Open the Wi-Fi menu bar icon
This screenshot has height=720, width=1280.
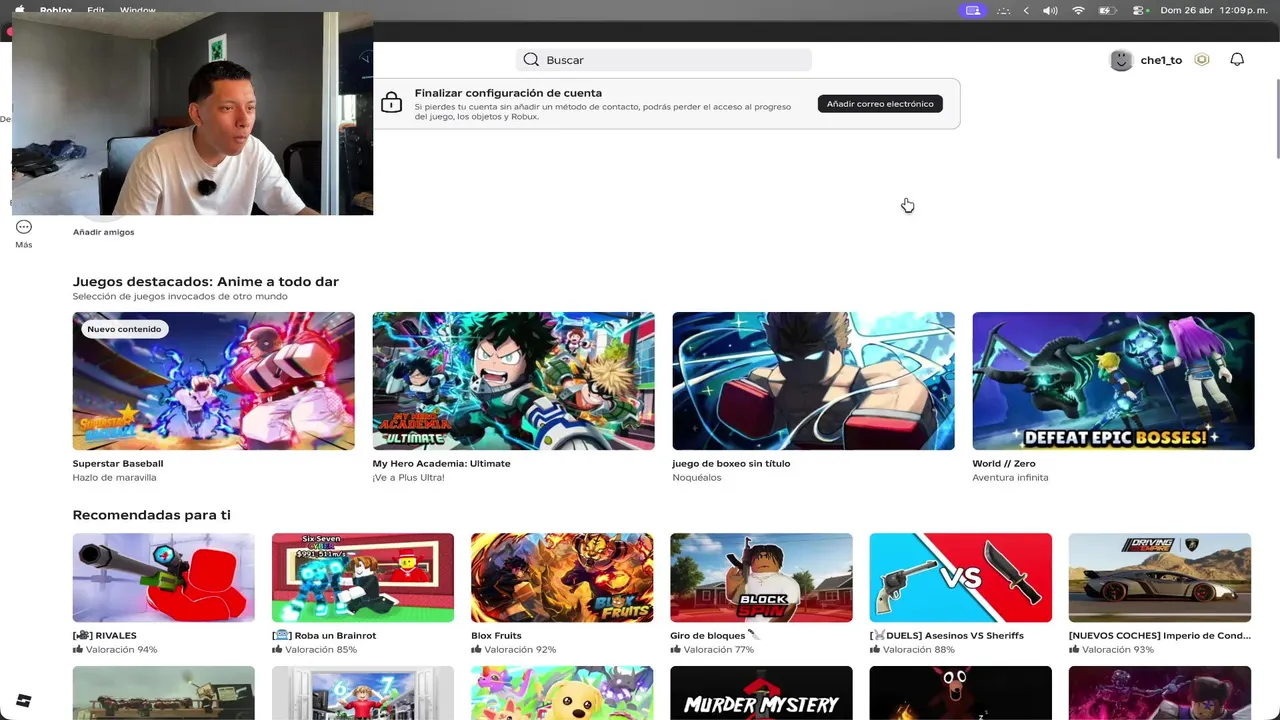(x=1078, y=10)
